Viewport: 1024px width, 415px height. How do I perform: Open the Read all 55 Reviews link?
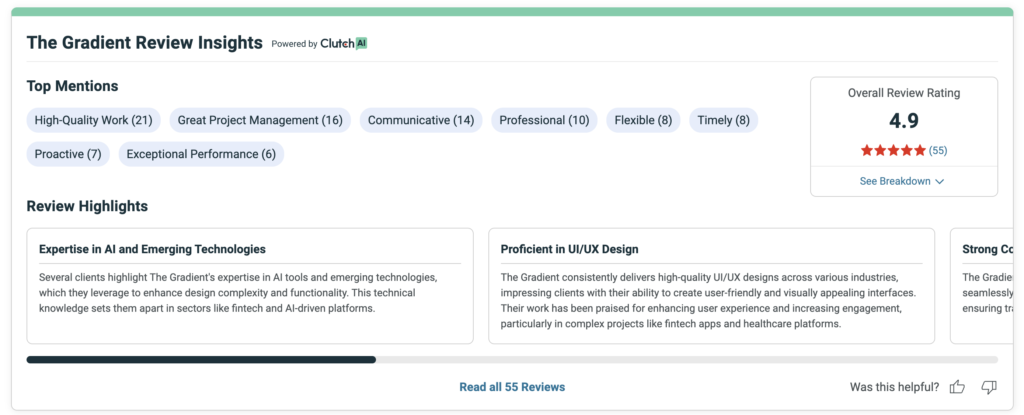(512, 387)
